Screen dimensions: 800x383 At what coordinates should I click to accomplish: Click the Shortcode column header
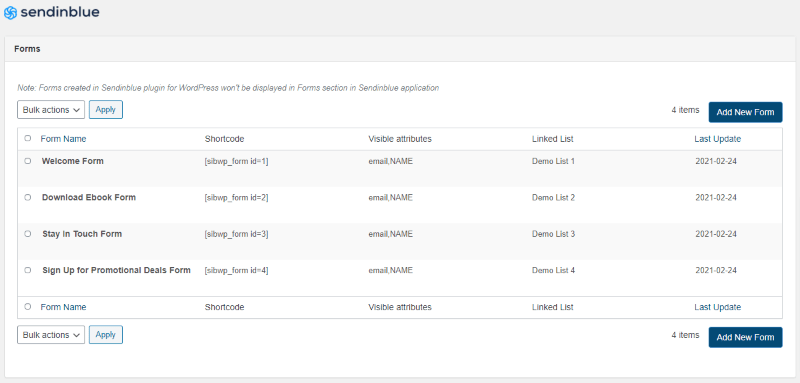pos(224,139)
